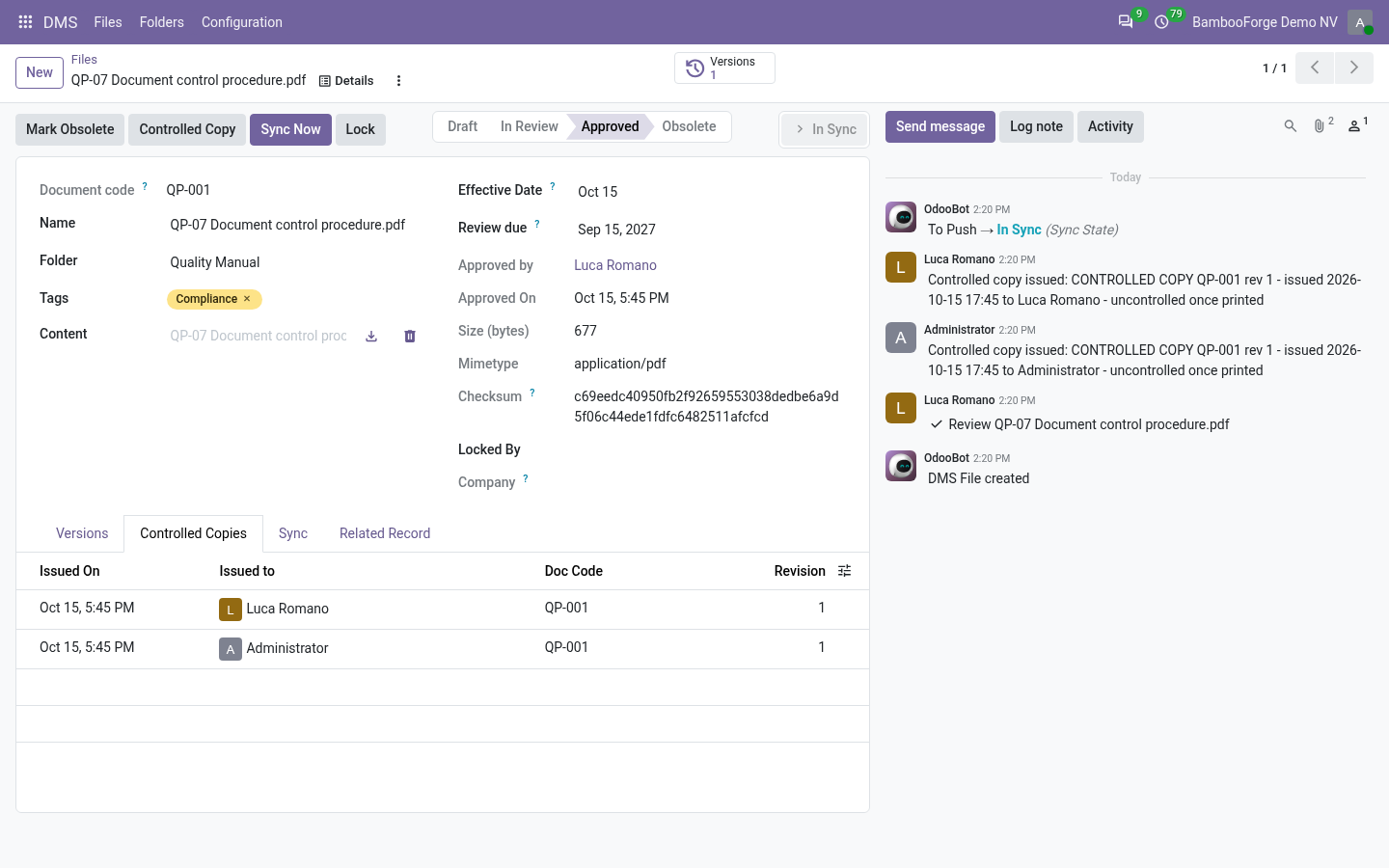This screenshot has width=1389, height=868.
Task: Remove the Compliance tag
Action: [x=247, y=299]
